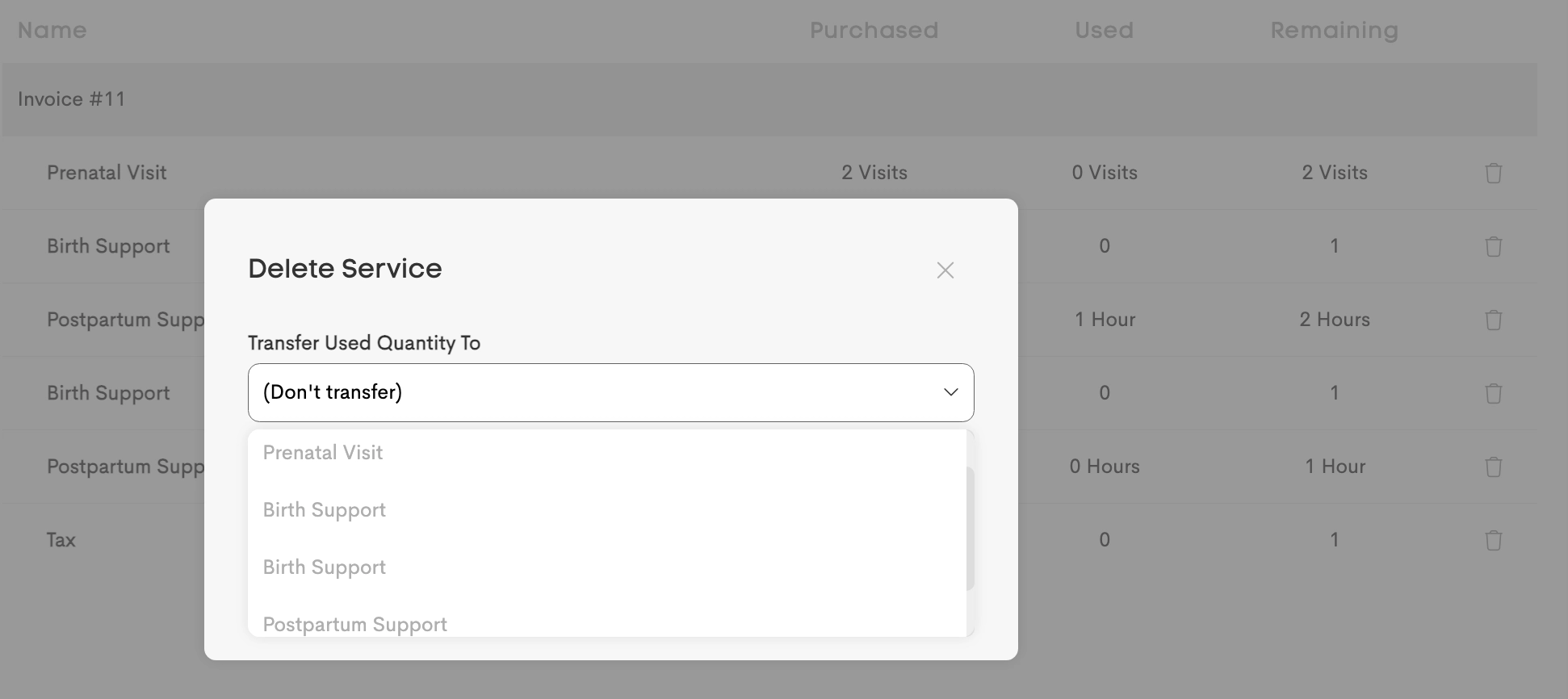The width and height of the screenshot is (1568, 699).
Task: Click the Used column header
Action: 1104,31
